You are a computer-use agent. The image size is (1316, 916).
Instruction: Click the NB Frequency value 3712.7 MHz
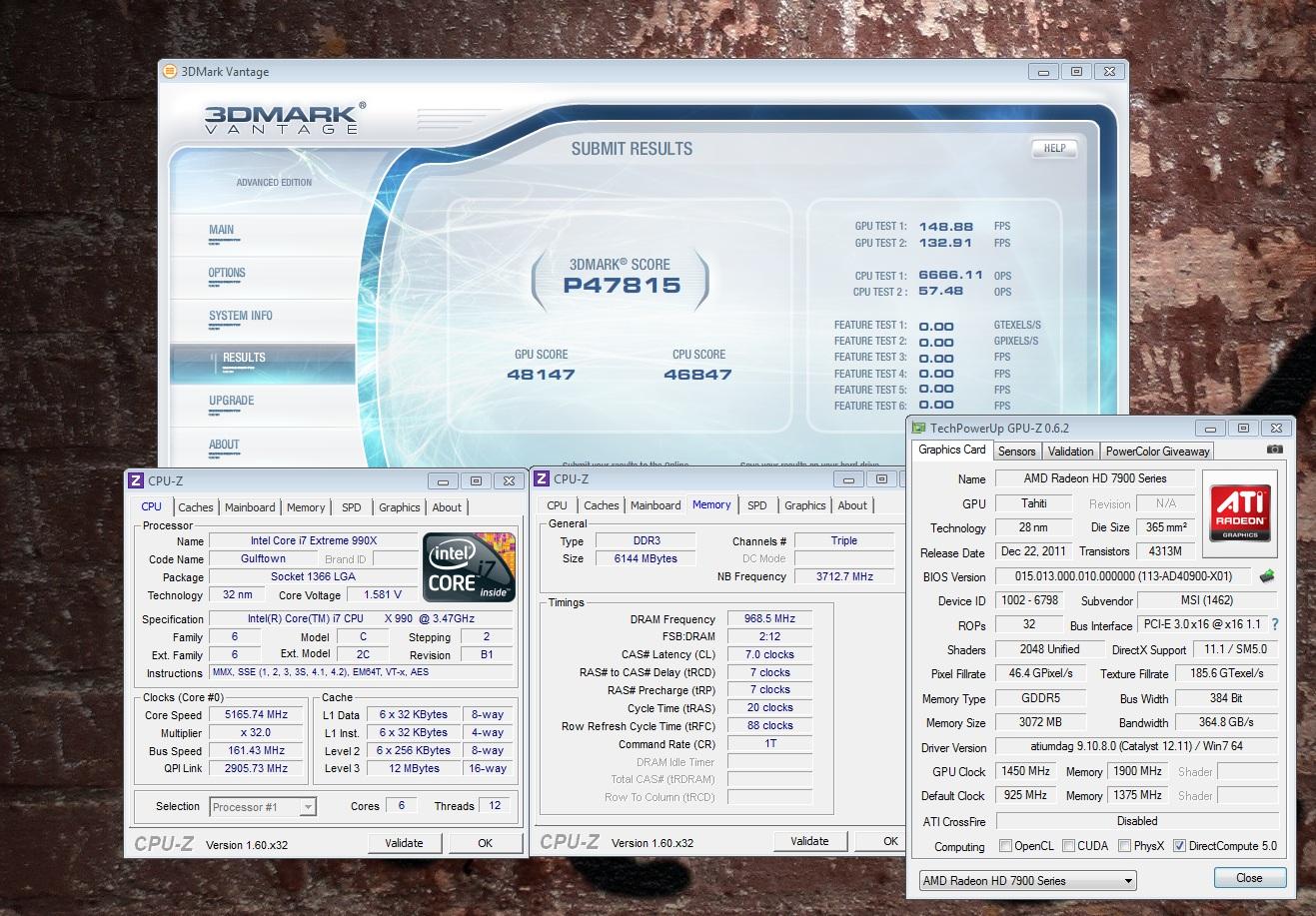[843, 576]
